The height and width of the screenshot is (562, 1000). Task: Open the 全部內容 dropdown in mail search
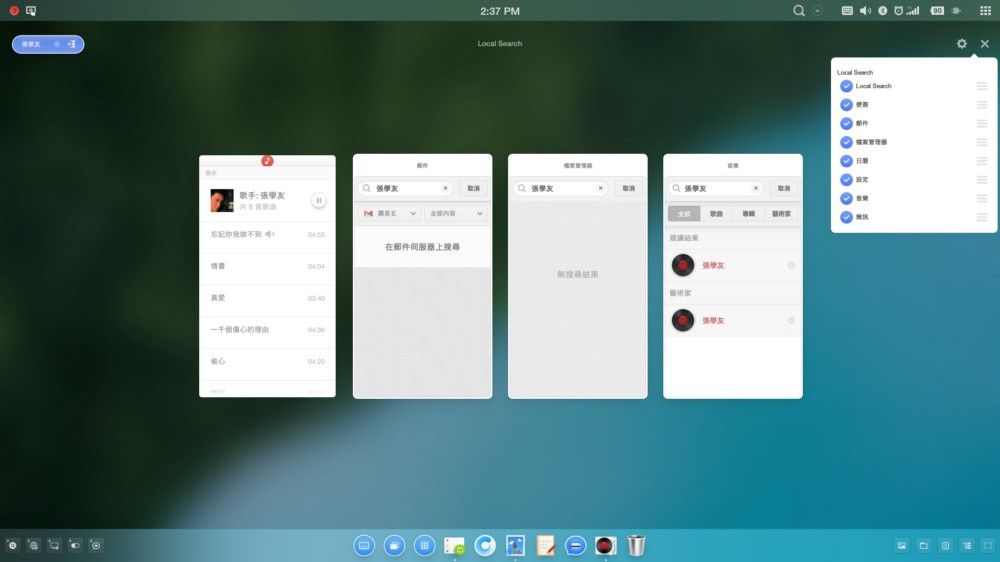coord(456,213)
